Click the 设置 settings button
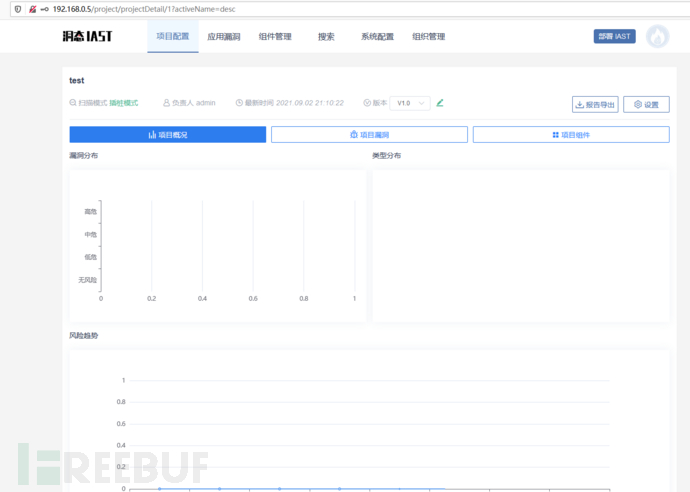This screenshot has height=492, width=690. tap(645, 104)
